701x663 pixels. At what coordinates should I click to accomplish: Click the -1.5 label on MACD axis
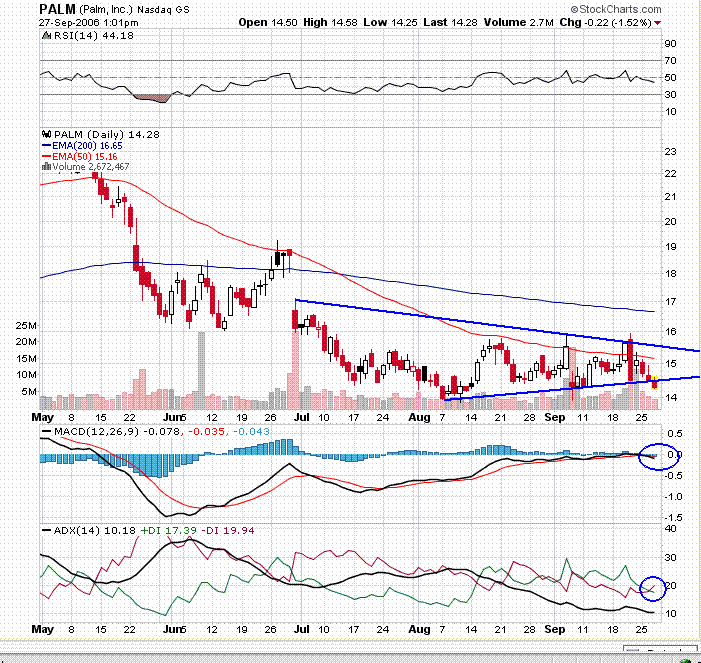[x=672, y=517]
